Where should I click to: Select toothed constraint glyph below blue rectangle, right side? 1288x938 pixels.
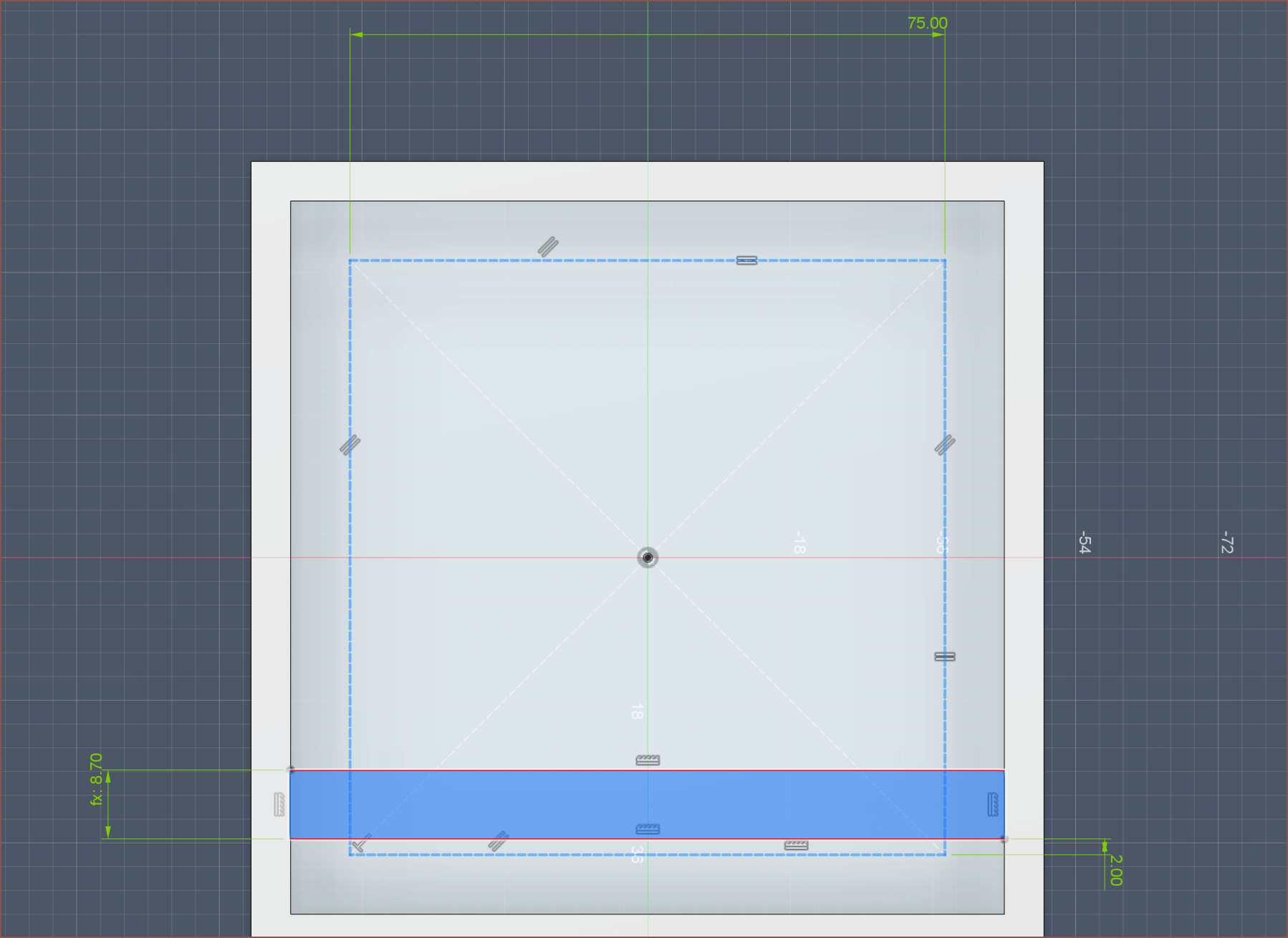pos(796,846)
